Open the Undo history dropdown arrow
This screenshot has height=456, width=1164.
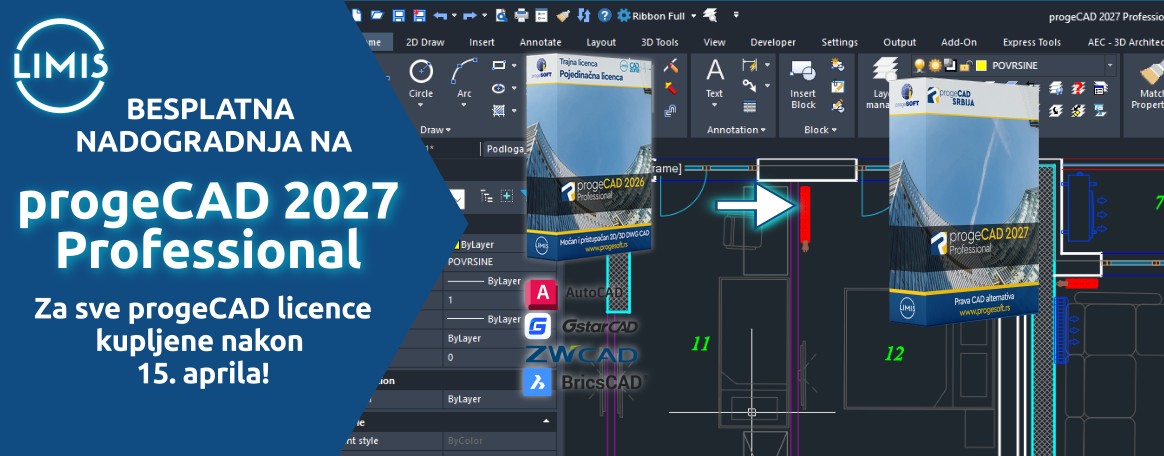[454, 15]
